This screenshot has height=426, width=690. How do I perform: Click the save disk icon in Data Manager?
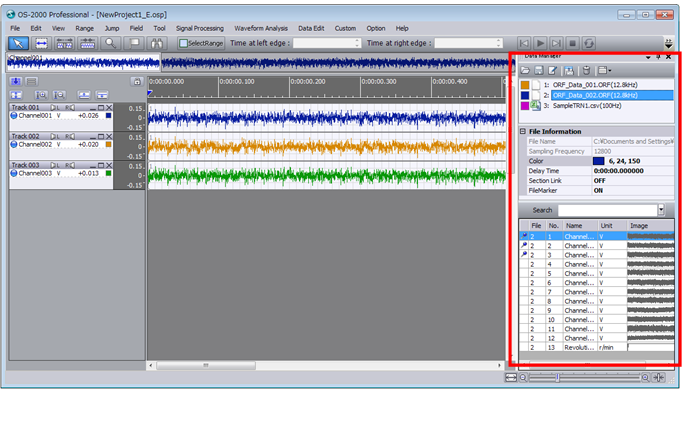(x=539, y=70)
